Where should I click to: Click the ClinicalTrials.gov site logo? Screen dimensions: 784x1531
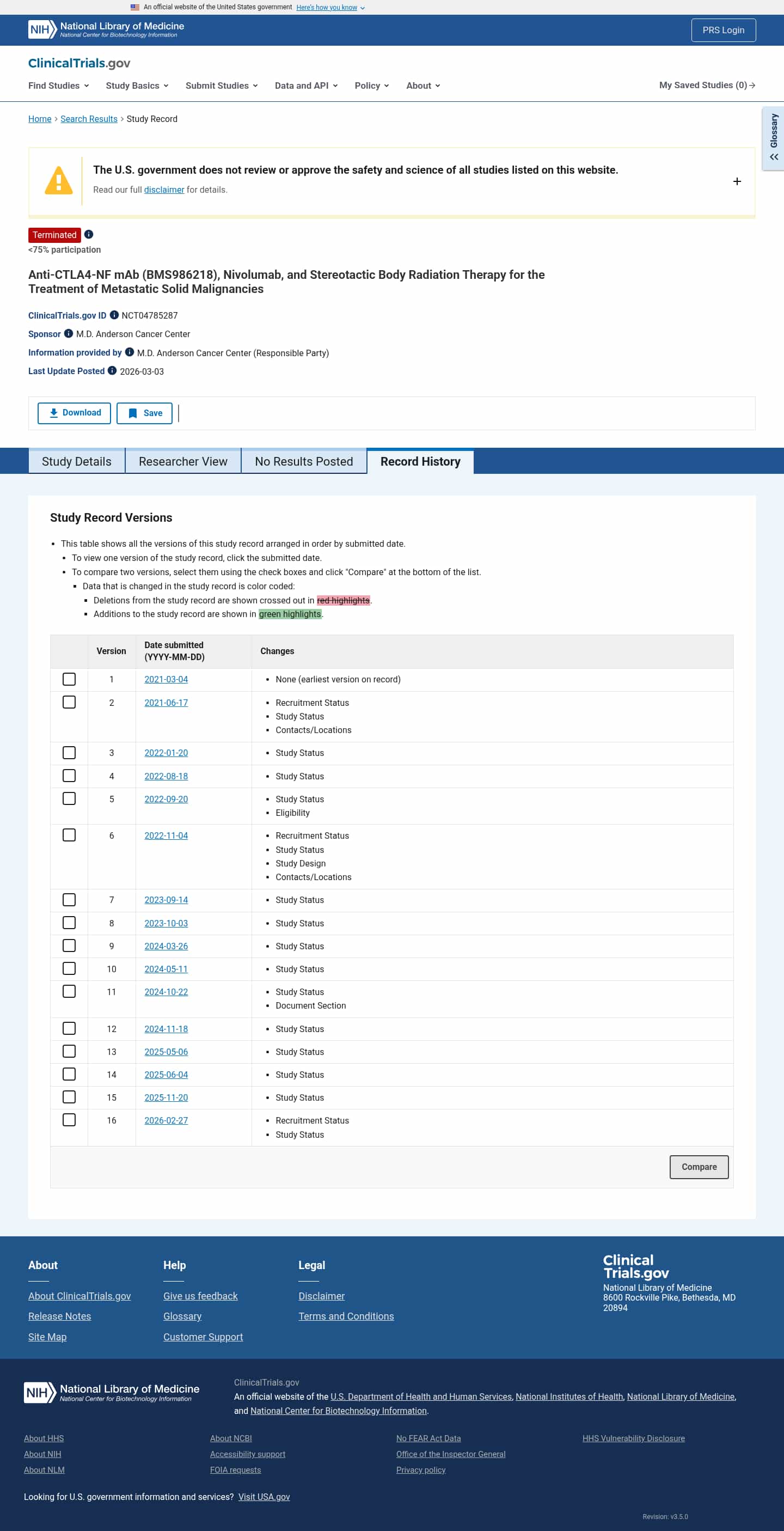79,63
